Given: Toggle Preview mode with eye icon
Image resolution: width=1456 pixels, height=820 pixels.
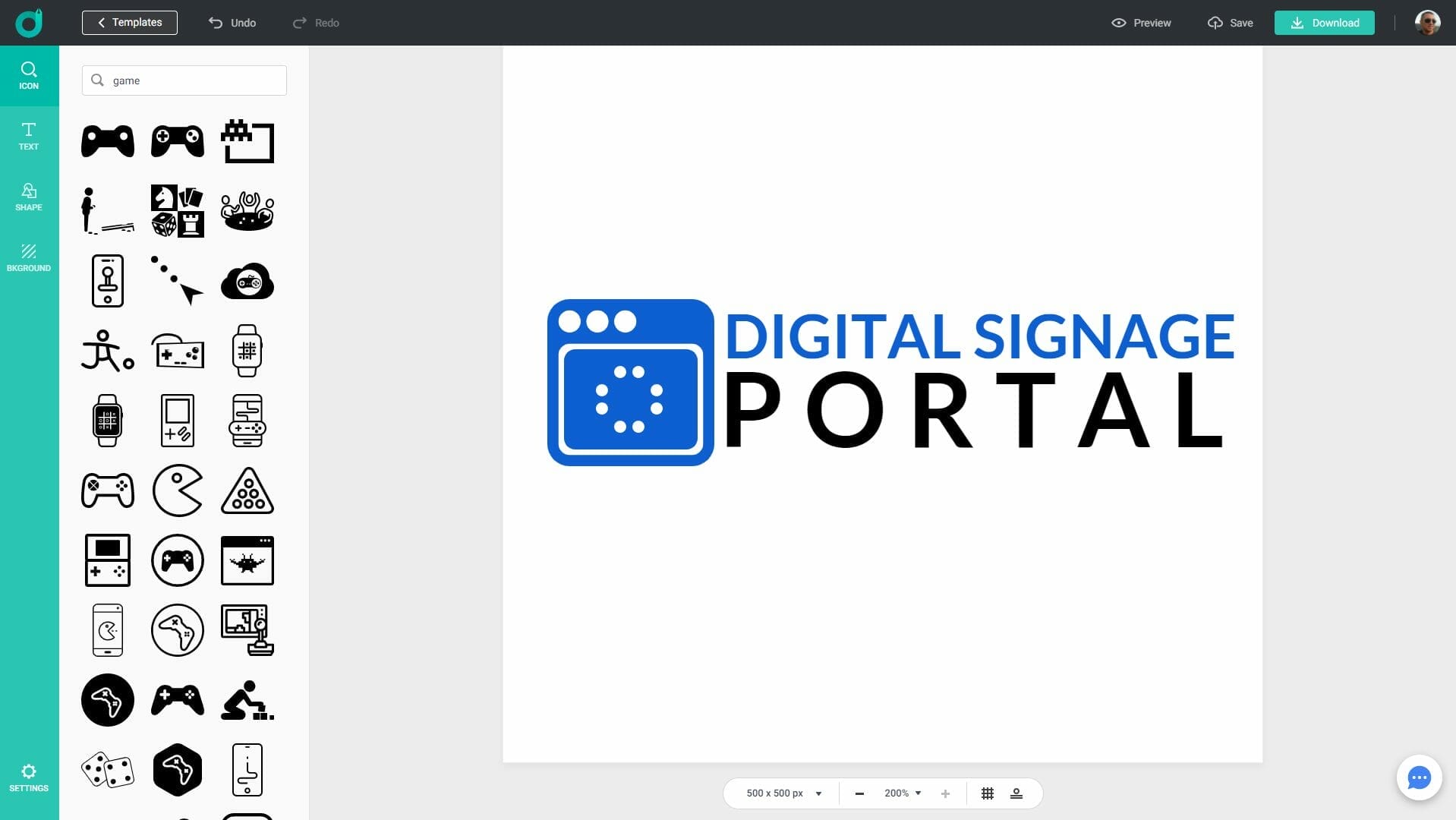Looking at the screenshot, I should 1141,23.
